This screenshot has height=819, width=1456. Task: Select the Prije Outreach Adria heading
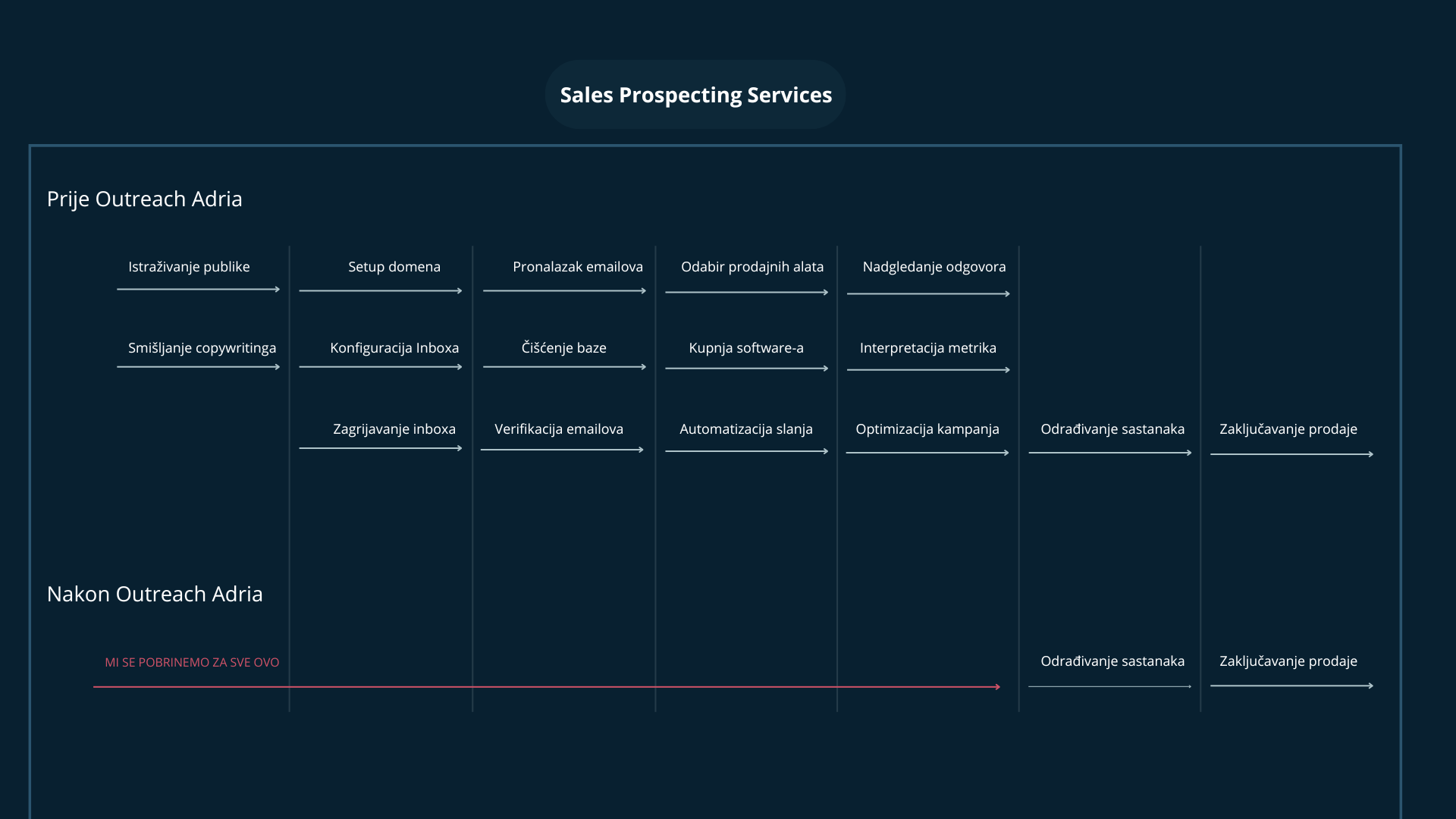[144, 199]
